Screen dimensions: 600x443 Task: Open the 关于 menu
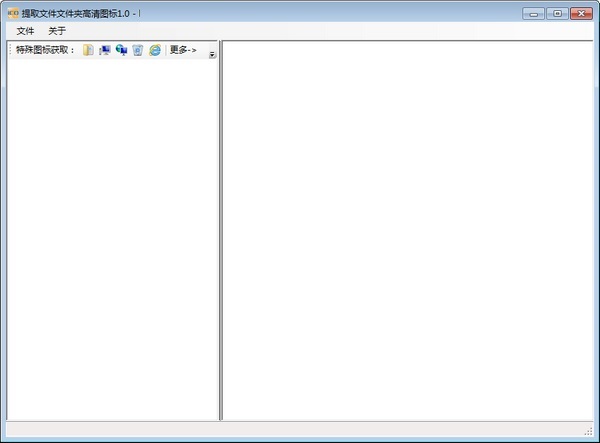point(57,31)
